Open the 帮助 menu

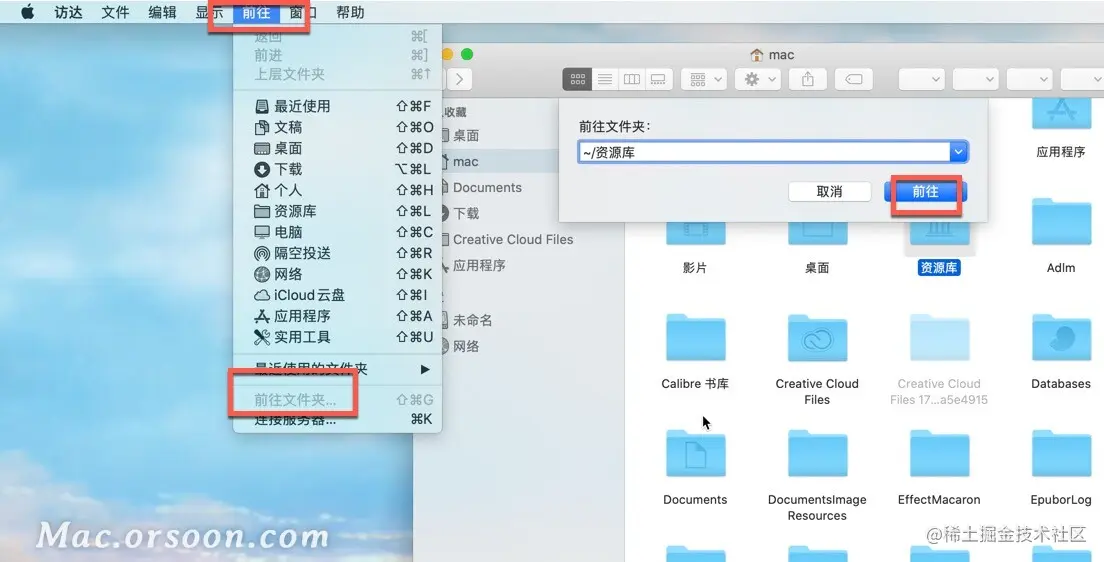[350, 12]
